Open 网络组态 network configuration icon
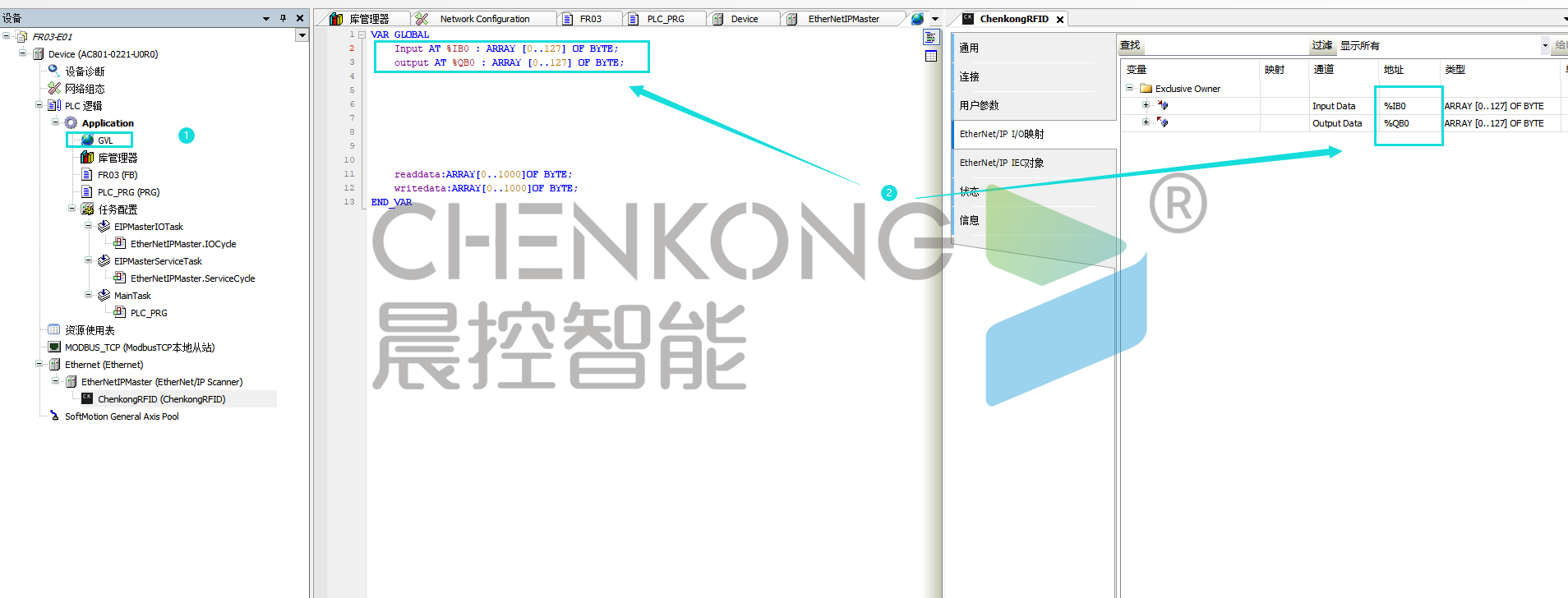Image resolution: width=1568 pixels, height=598 pixels. coord(54,88)
